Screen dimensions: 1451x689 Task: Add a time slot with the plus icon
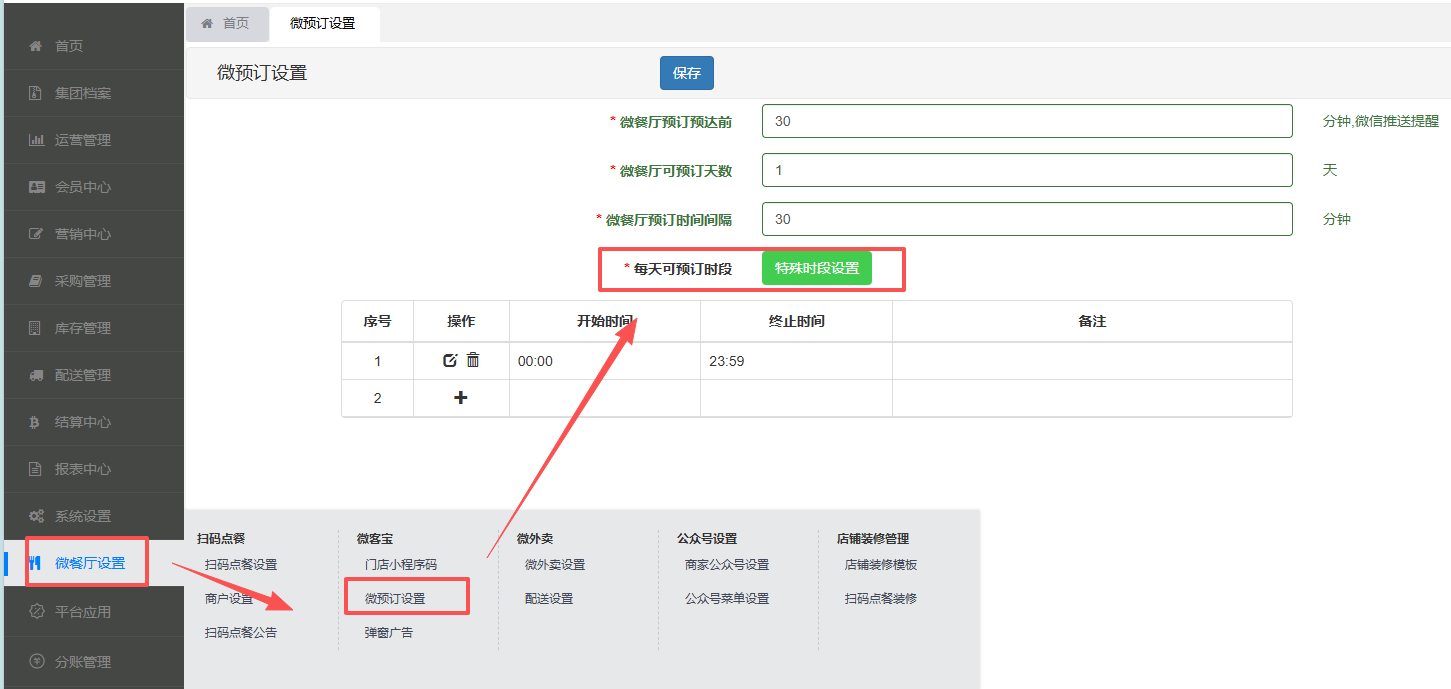tap(461, 398)
